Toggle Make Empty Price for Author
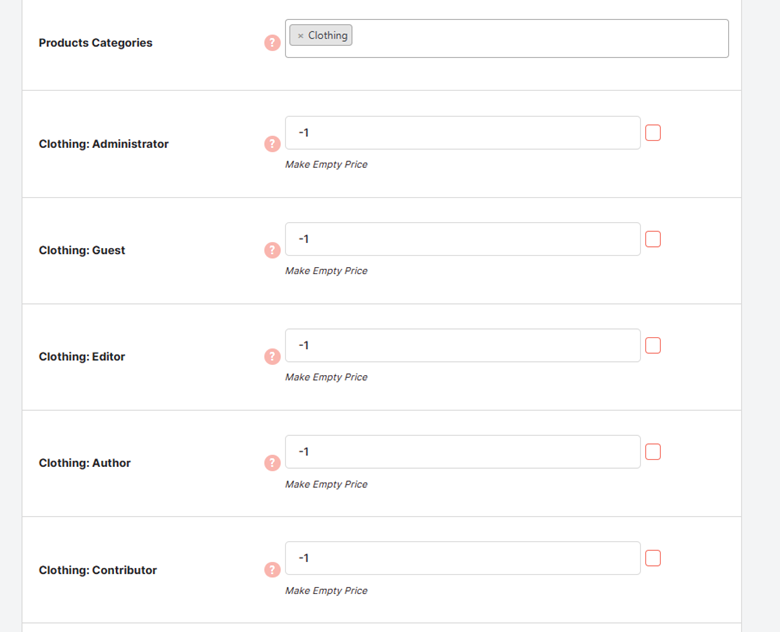This screenshot has width=780, height=632. pos(653,452)
